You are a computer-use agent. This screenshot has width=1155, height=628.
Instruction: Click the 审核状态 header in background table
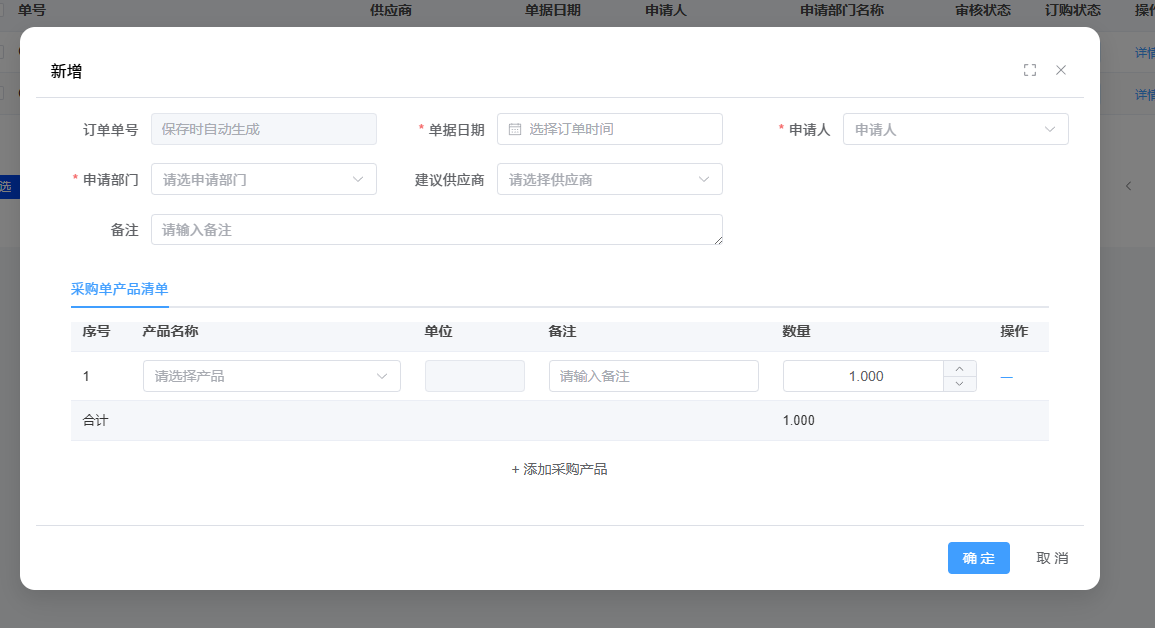tap(983, 10)
